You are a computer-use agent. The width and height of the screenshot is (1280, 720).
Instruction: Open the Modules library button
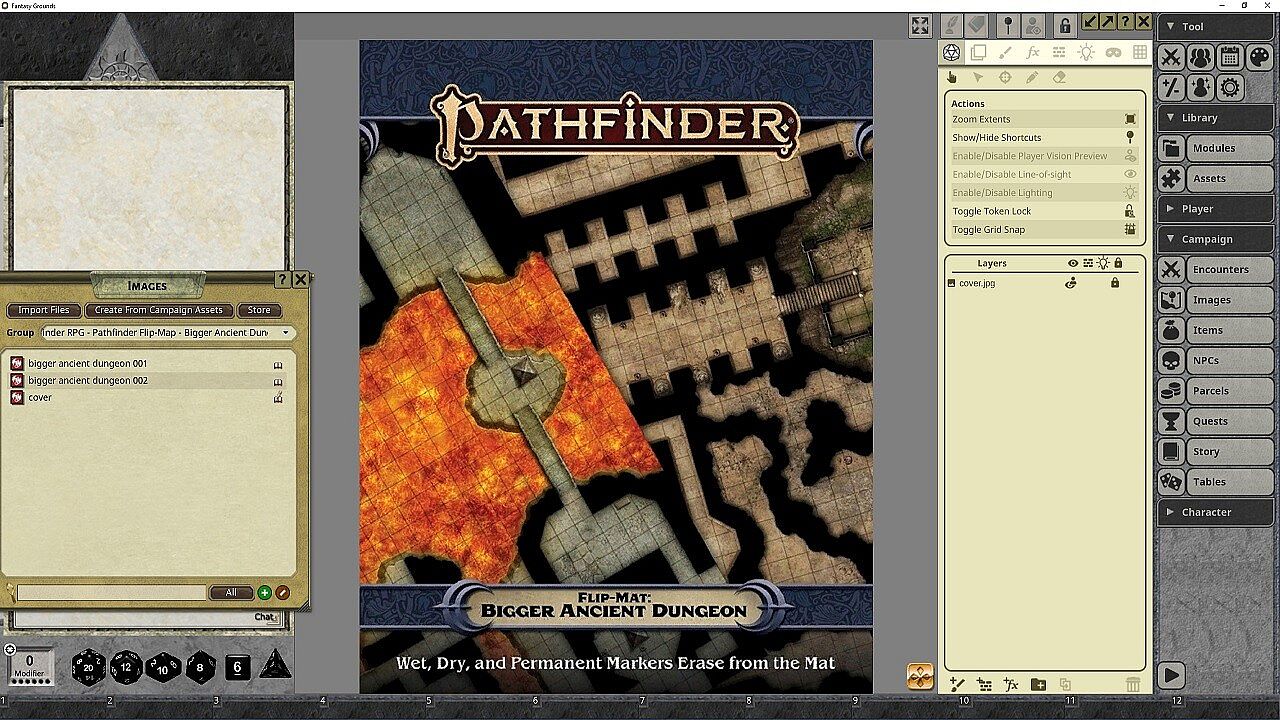1215,148
